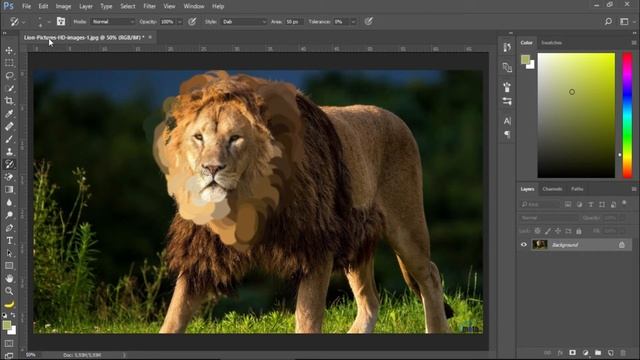Select the Blur droplet tool
This screenshot has height=360, width=640.
(x=9, y=202)
